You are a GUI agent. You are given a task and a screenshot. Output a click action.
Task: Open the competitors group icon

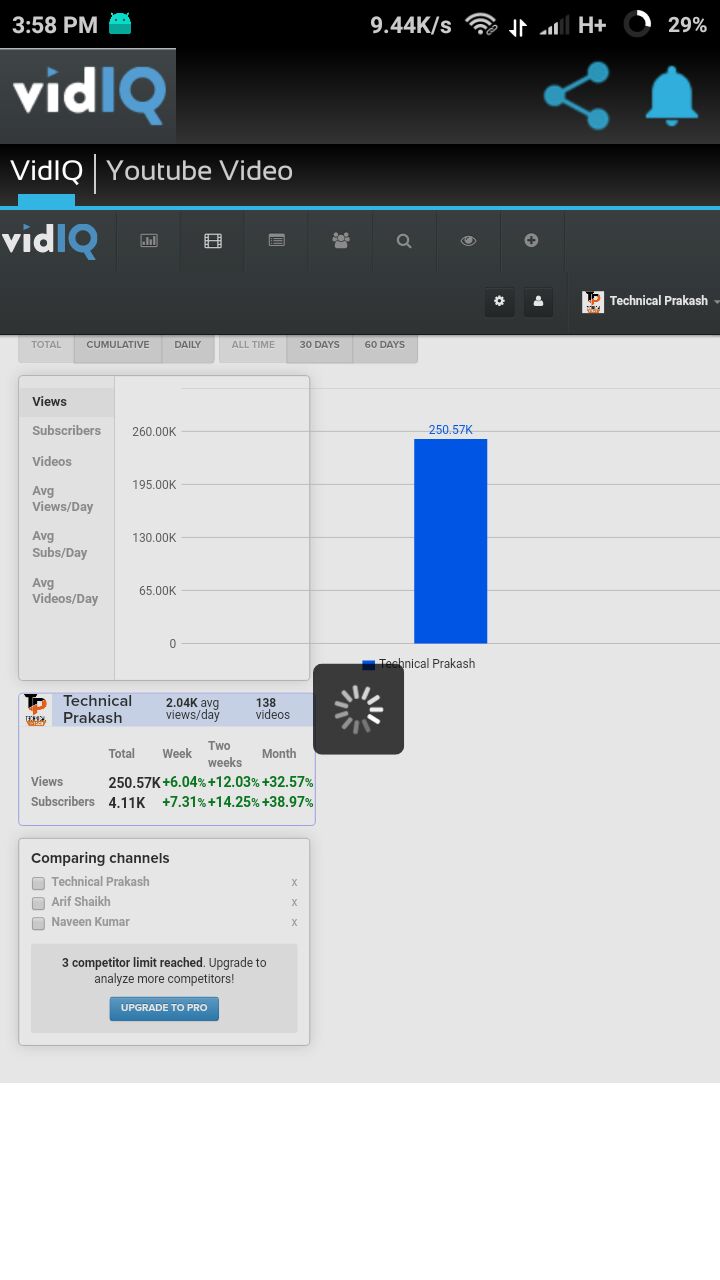click(x=341, y=241)
